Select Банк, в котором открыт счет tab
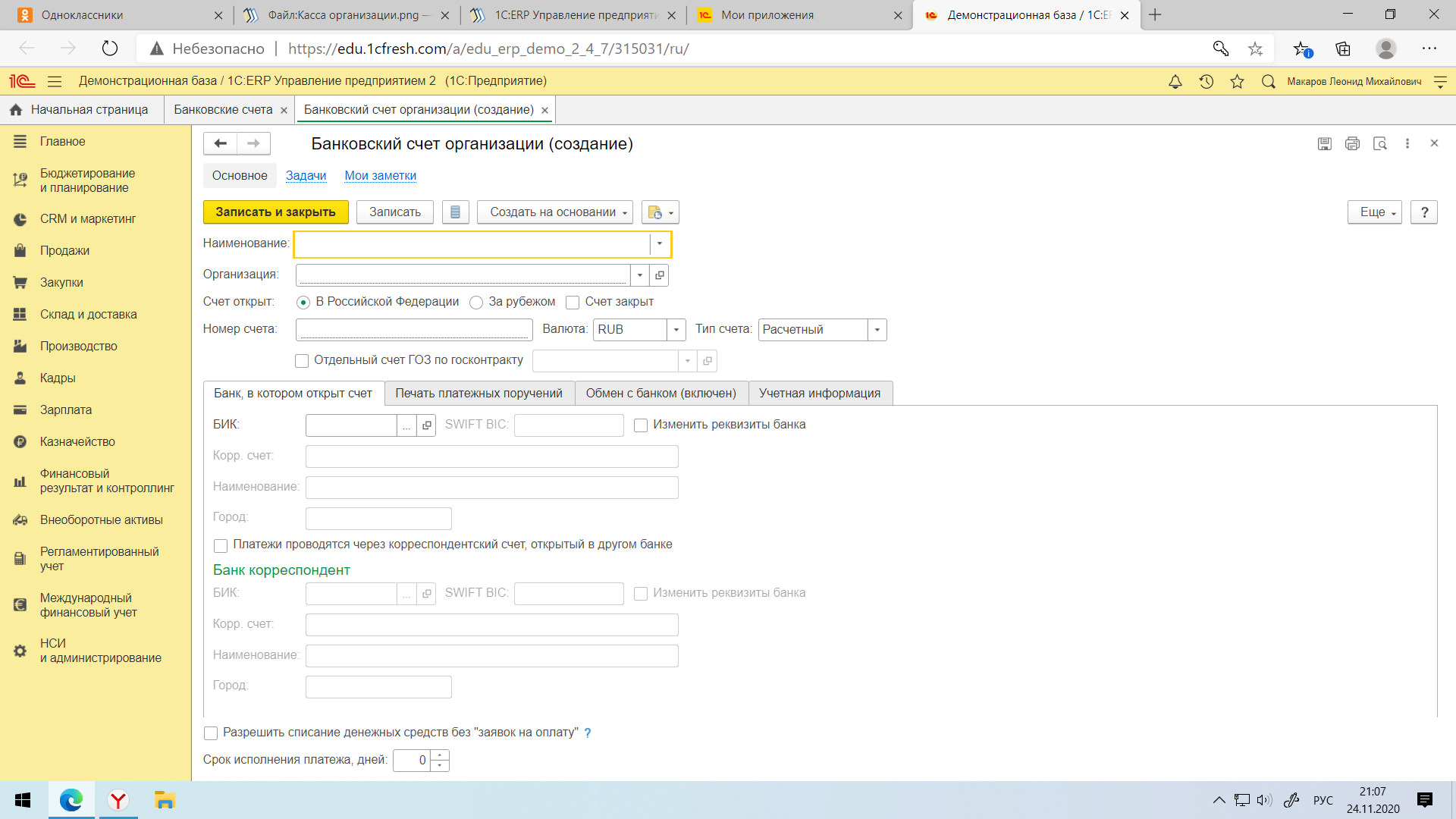The width and height of the screenshot is (1456, 819). pos(293,393)
